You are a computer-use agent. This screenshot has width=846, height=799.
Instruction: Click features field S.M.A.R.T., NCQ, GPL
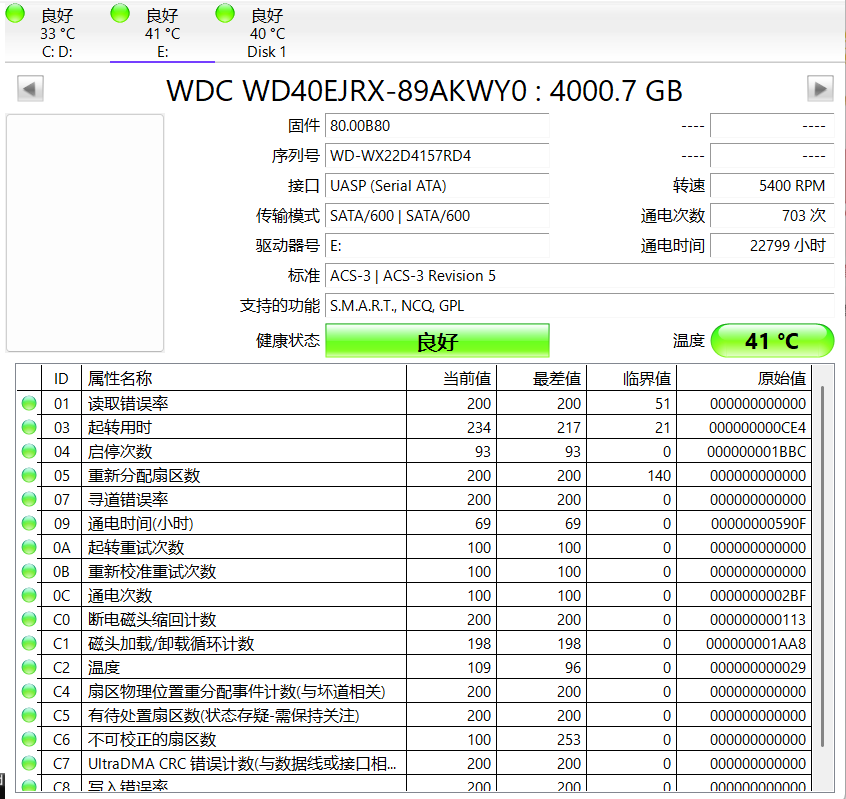pyautogui.click(x=580, y=306)
